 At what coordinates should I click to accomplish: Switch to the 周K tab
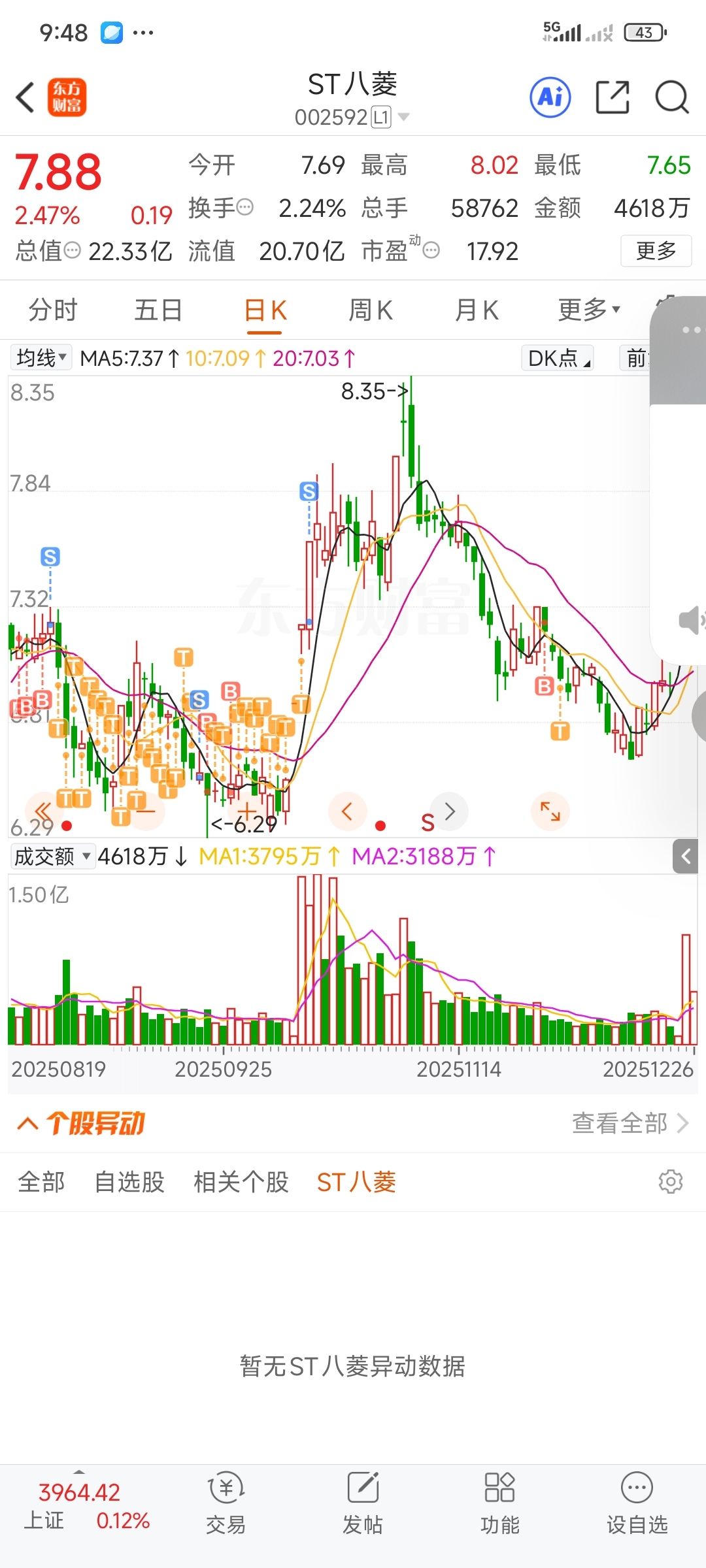[x=371, y=310]
